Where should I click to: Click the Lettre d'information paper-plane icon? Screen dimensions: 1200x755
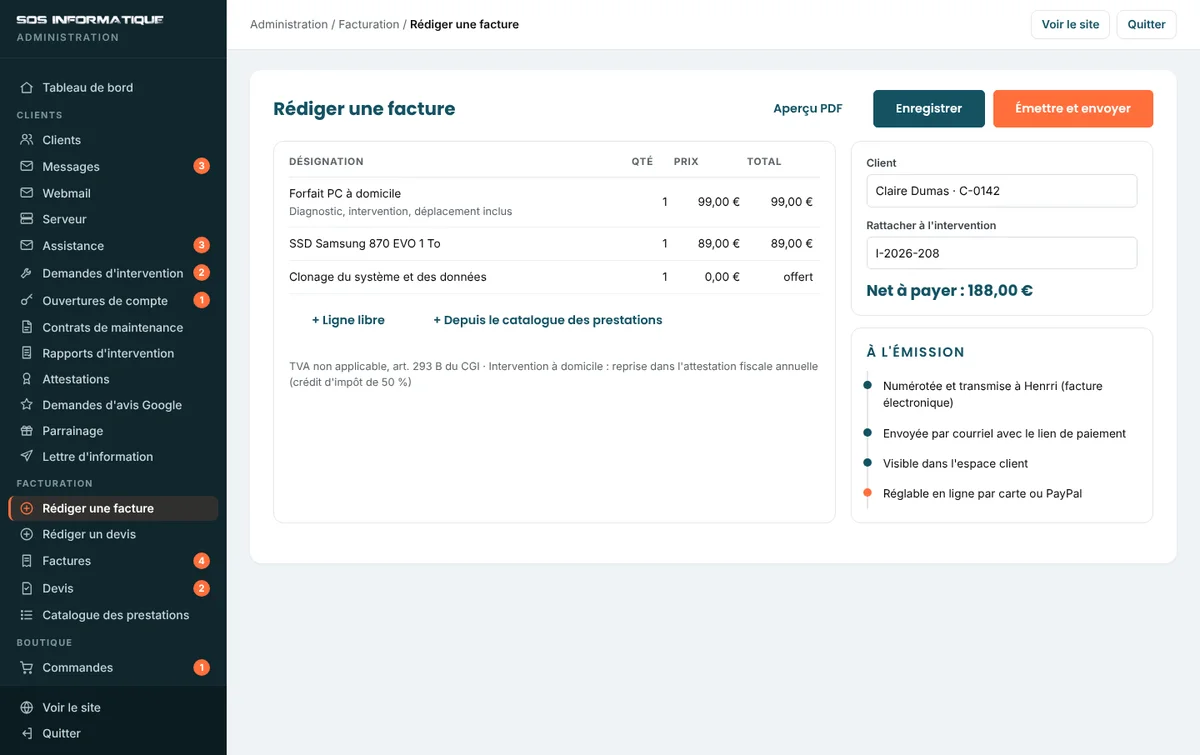pyautogui.click(x=27, y=457)
